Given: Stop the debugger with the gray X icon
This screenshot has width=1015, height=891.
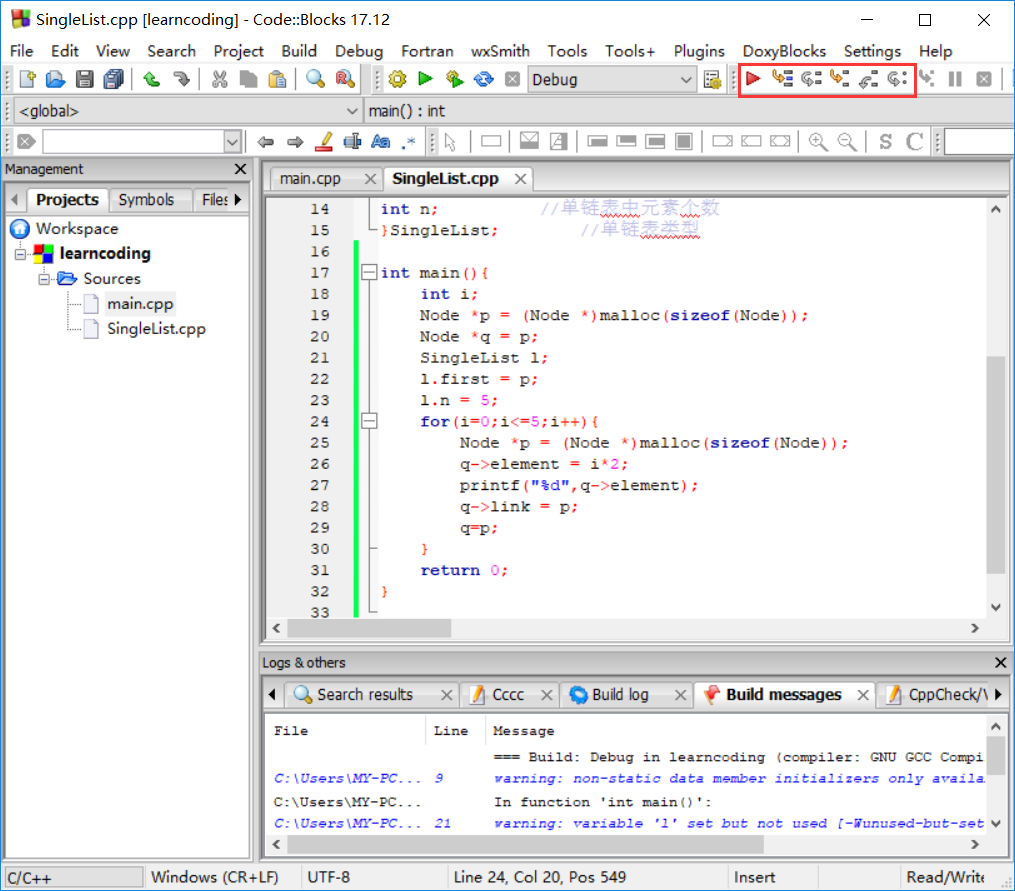Looking at the screenshot, I should click(984, 79).
